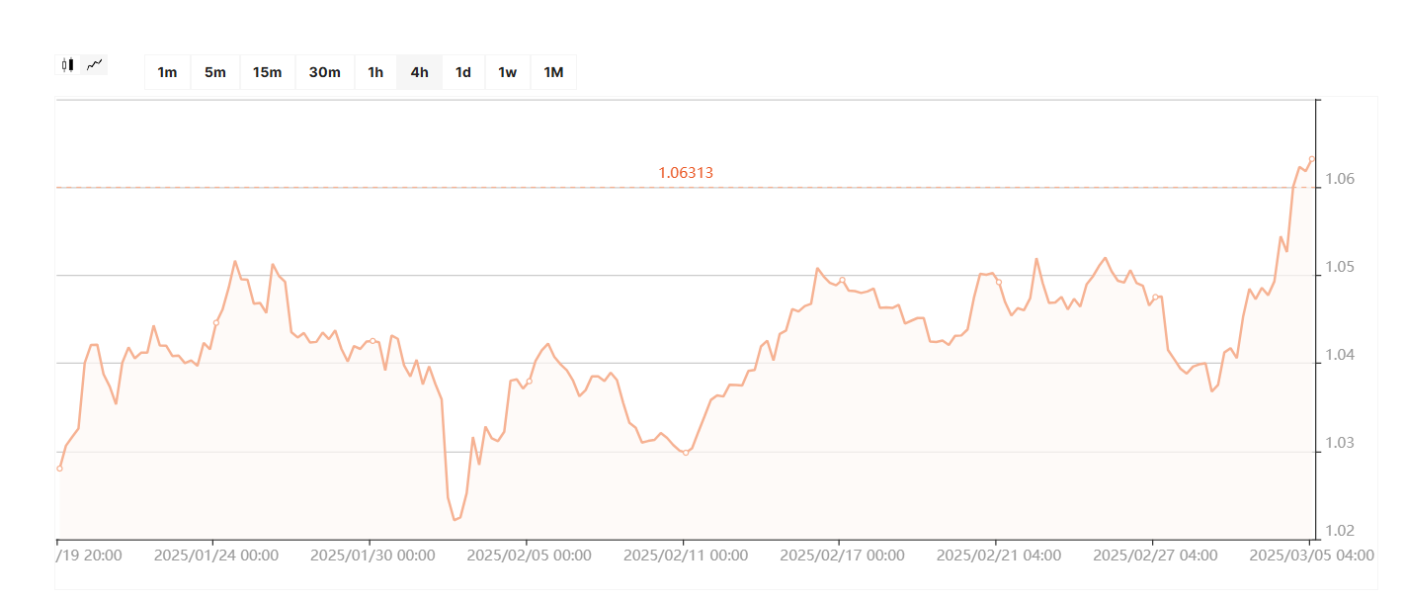Screen dimensions: 1406x600
Task: Click the 2025/02/05 00:00 date label
Action: [529, 555]
